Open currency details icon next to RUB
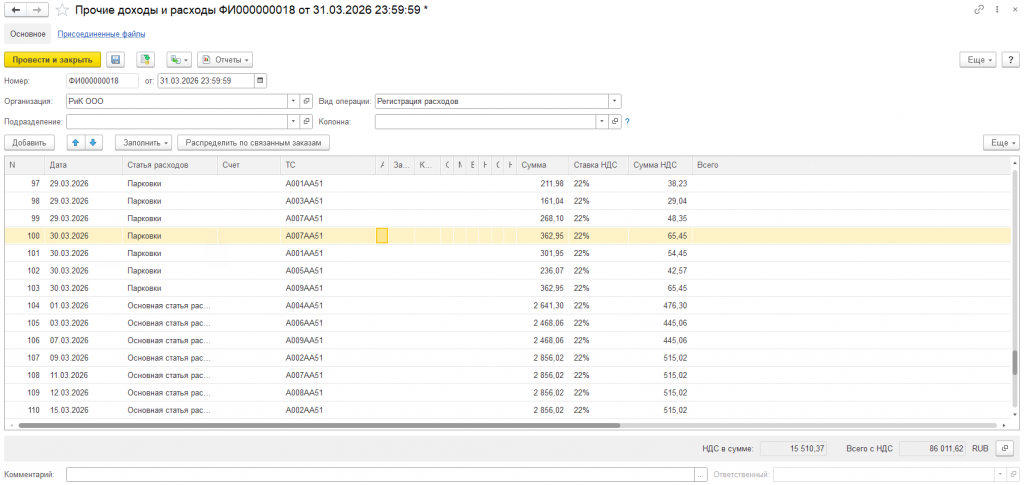The height and width of the screenshot is (485, 1024). [x=1005, y=448]
